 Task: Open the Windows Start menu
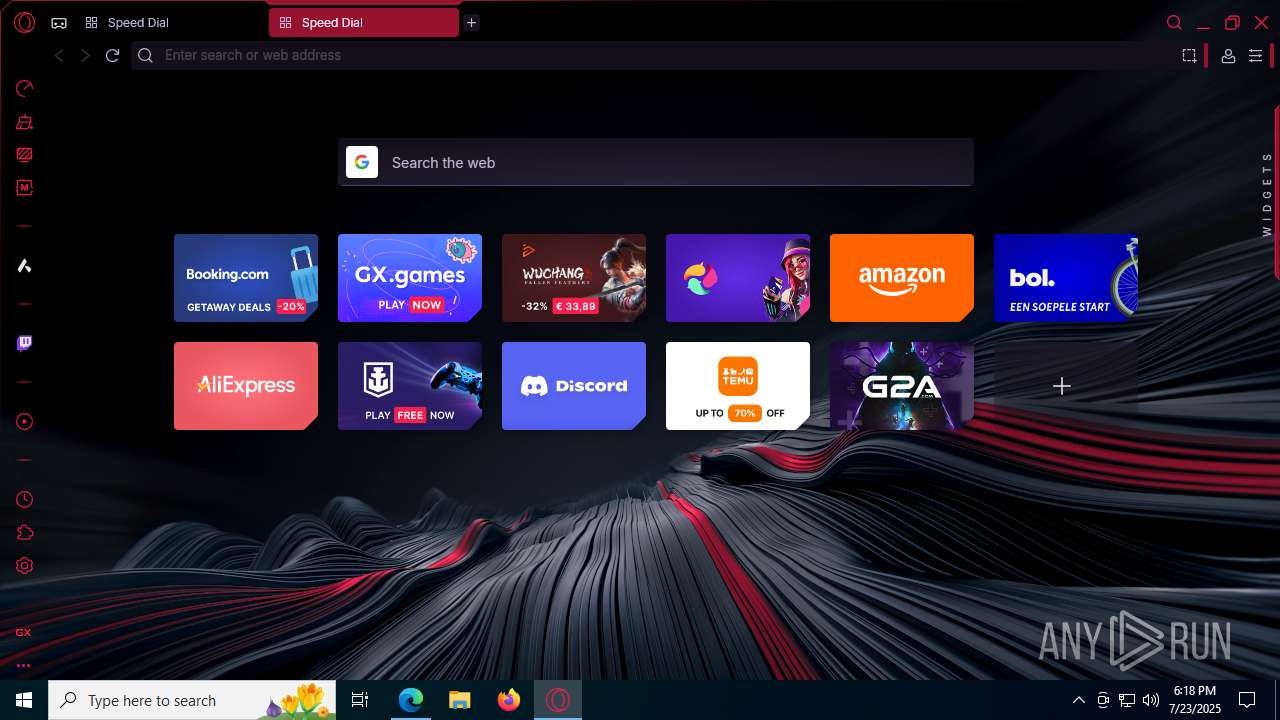point(24,700)
